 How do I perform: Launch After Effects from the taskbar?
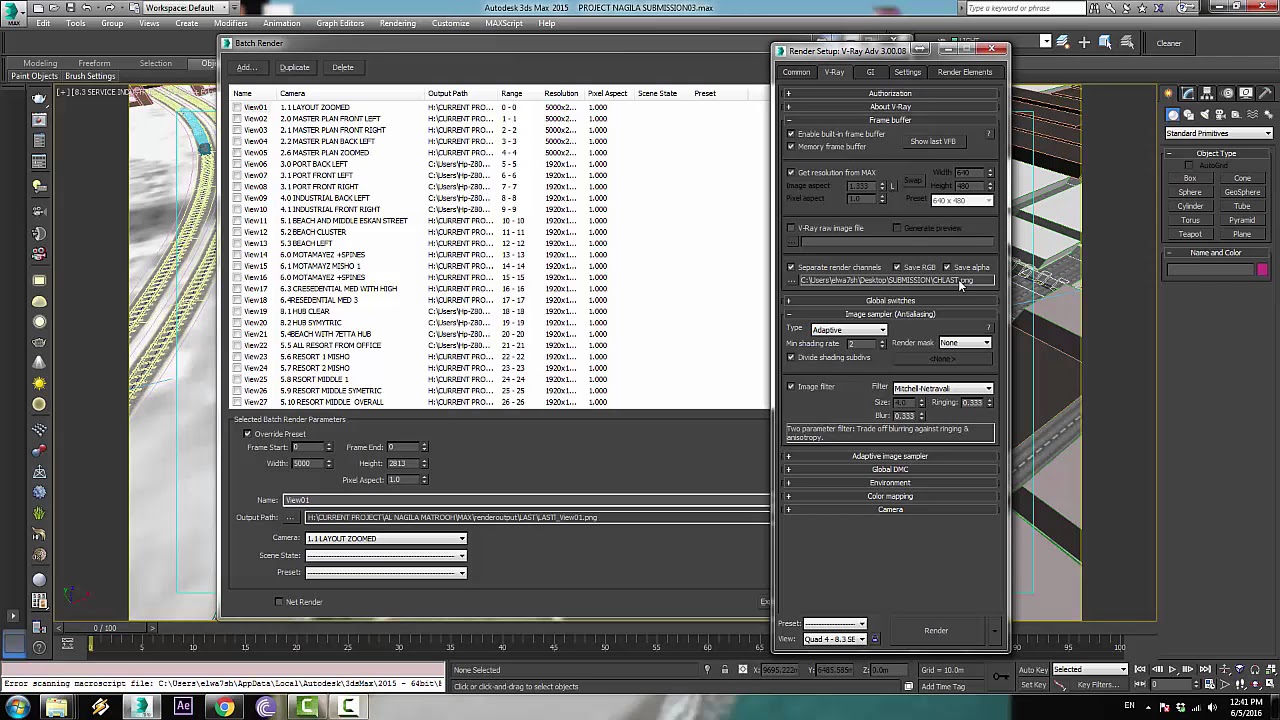click(183, 708)
